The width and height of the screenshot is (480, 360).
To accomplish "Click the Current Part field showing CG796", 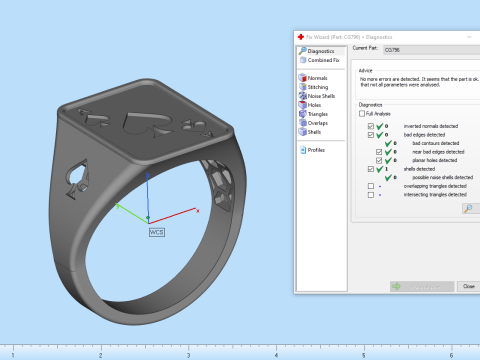I will pyautogui.click(x=432, y=50).
